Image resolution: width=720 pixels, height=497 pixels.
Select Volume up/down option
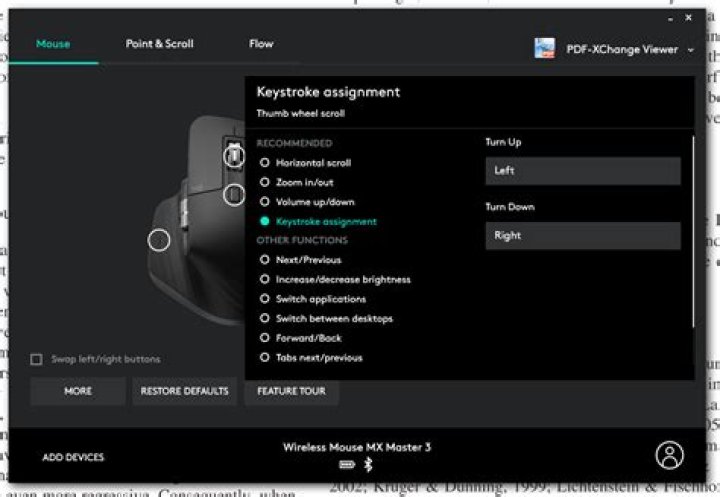pyautogui.click(x=307, y=202)
